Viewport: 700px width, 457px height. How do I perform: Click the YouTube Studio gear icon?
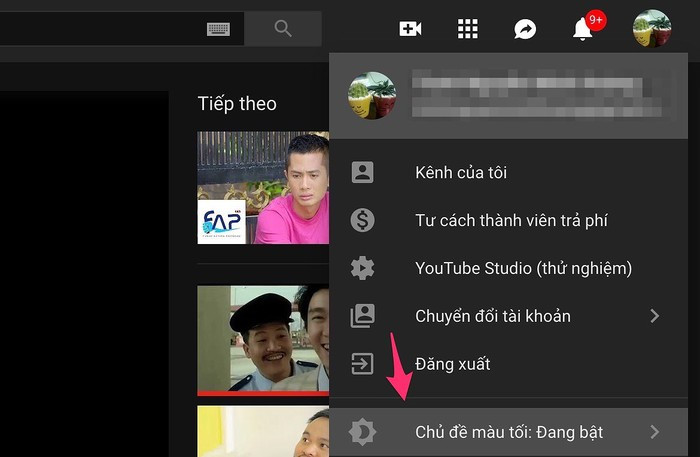[362, 268]
